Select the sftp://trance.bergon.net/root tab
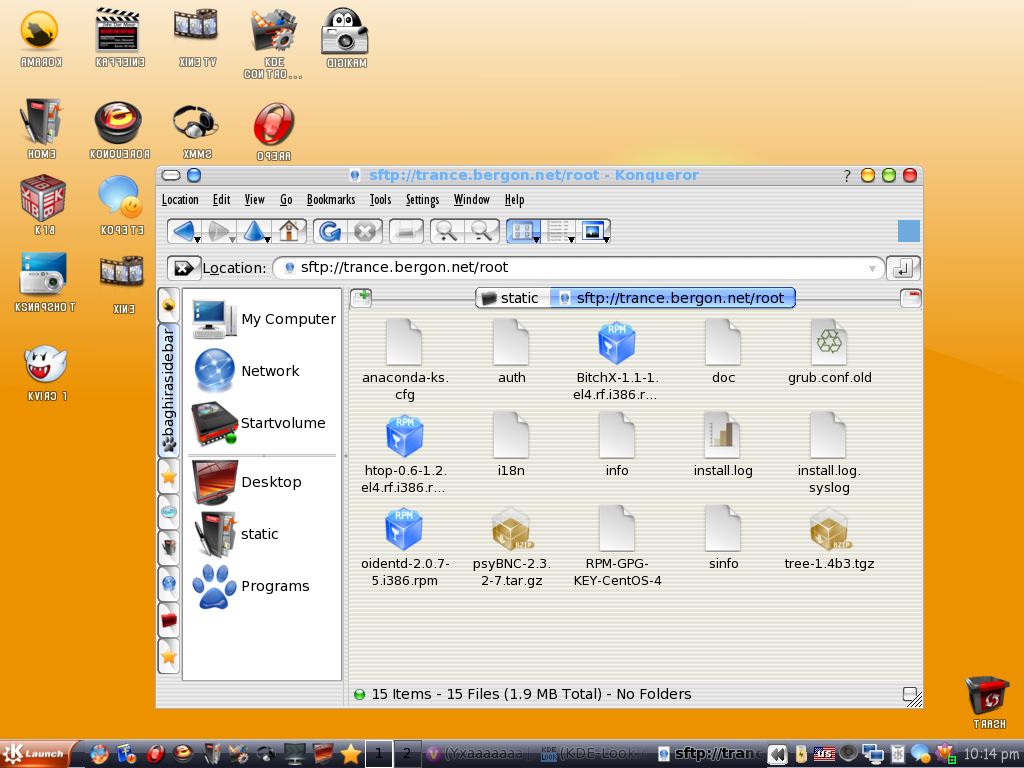 673,298
